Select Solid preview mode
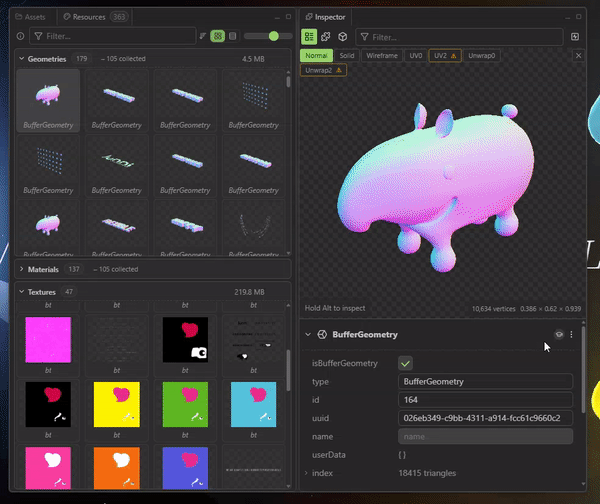600x504 pixels. (x=347, y=55)
